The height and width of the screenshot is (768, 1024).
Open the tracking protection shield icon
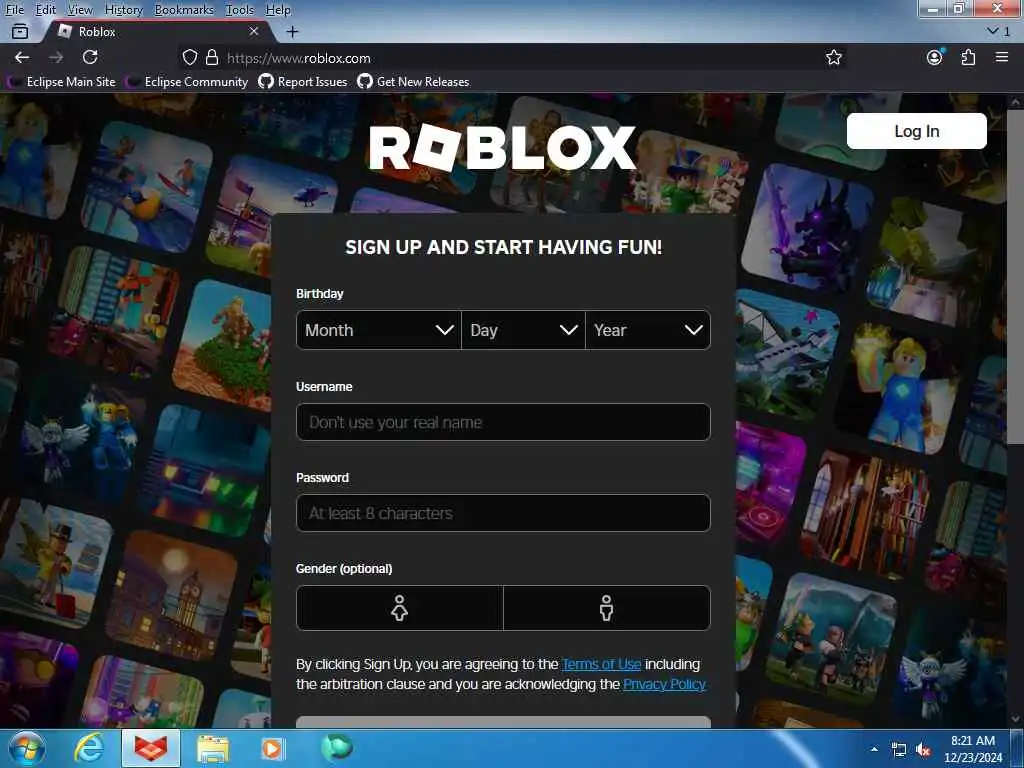(x=189, y=57)
